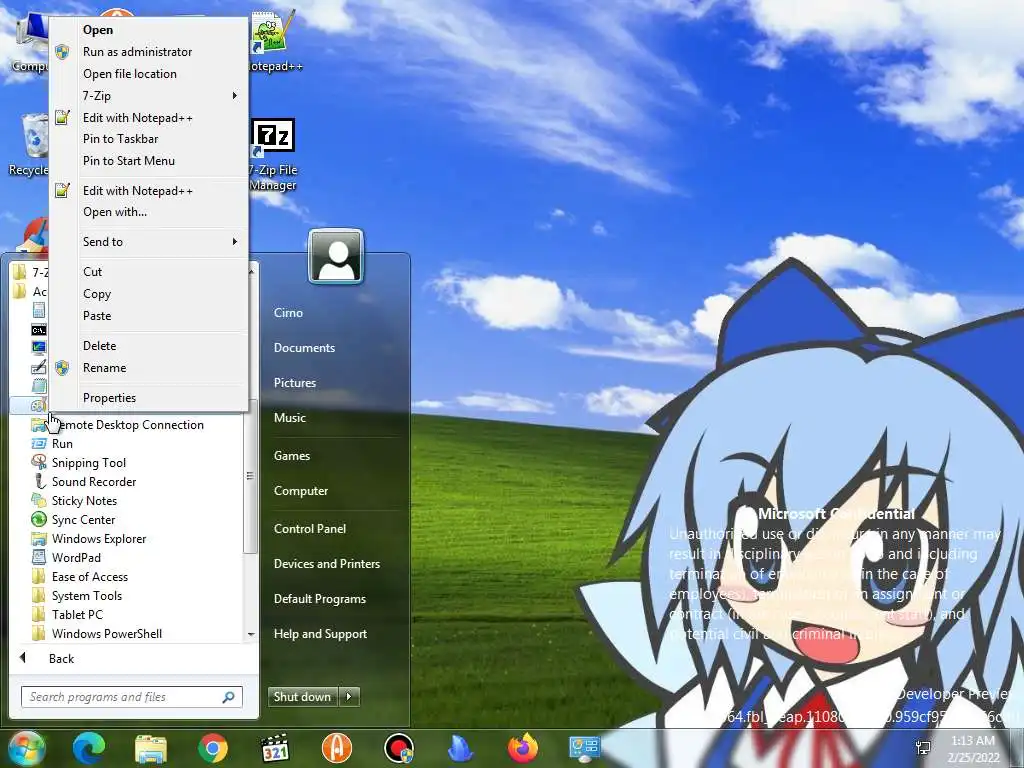Open Control Panel from the Start menu
This screenshot has width=1024, height=768.
[x=310, y=528]
